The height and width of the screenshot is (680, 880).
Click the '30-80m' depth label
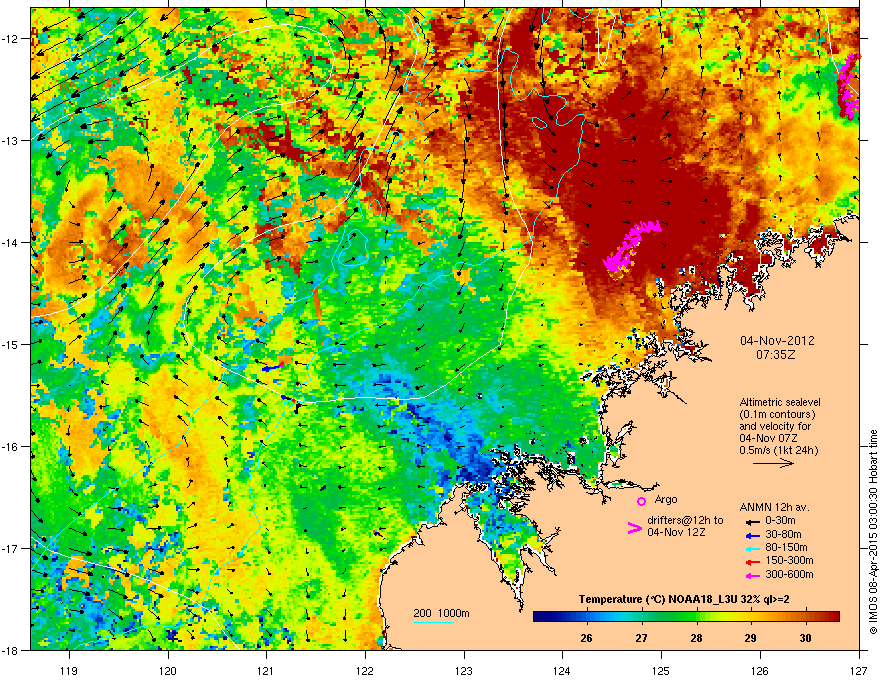pos(783,534)
